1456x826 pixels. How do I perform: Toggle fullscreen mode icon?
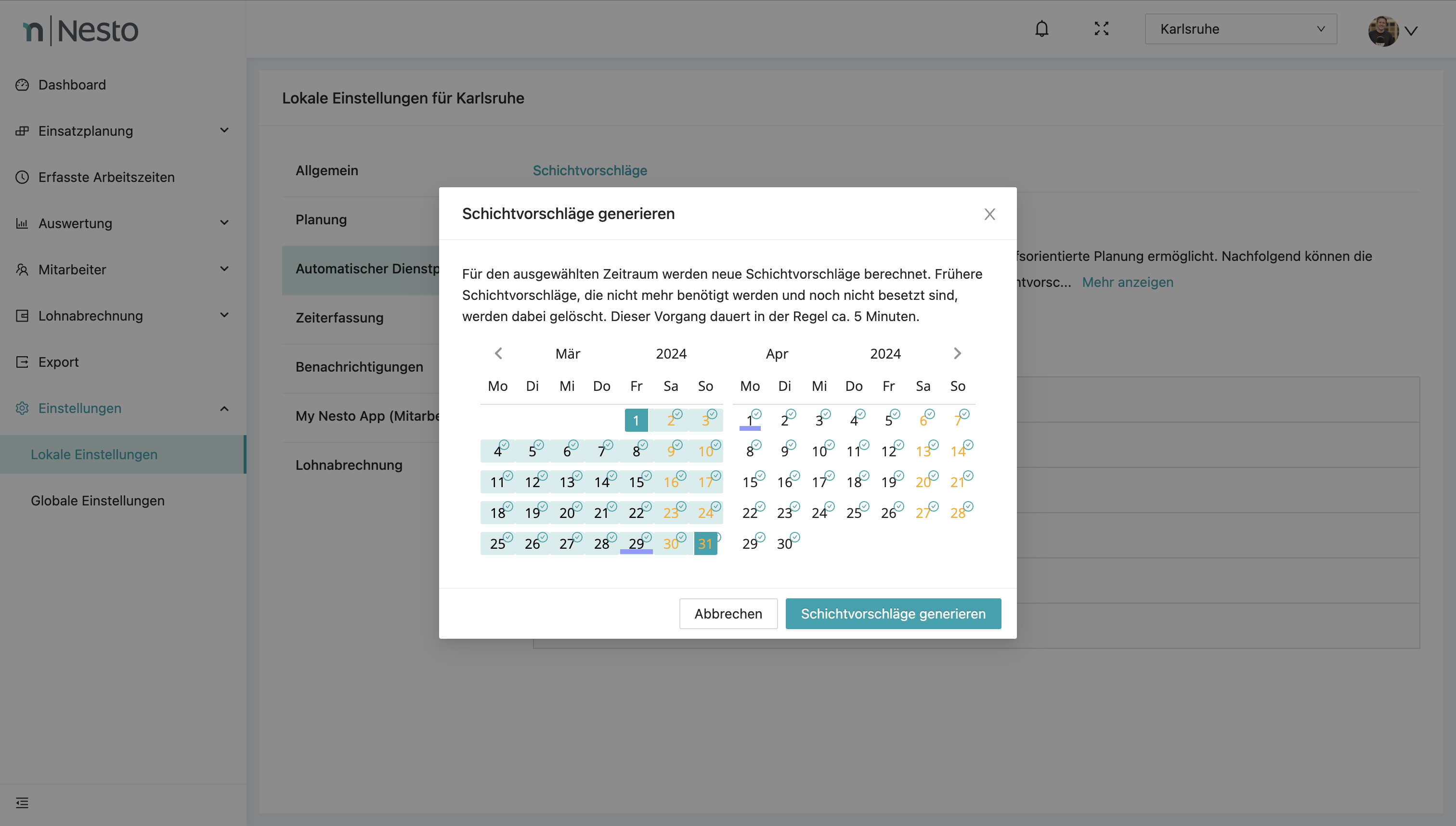click(x=1101, y=29)
